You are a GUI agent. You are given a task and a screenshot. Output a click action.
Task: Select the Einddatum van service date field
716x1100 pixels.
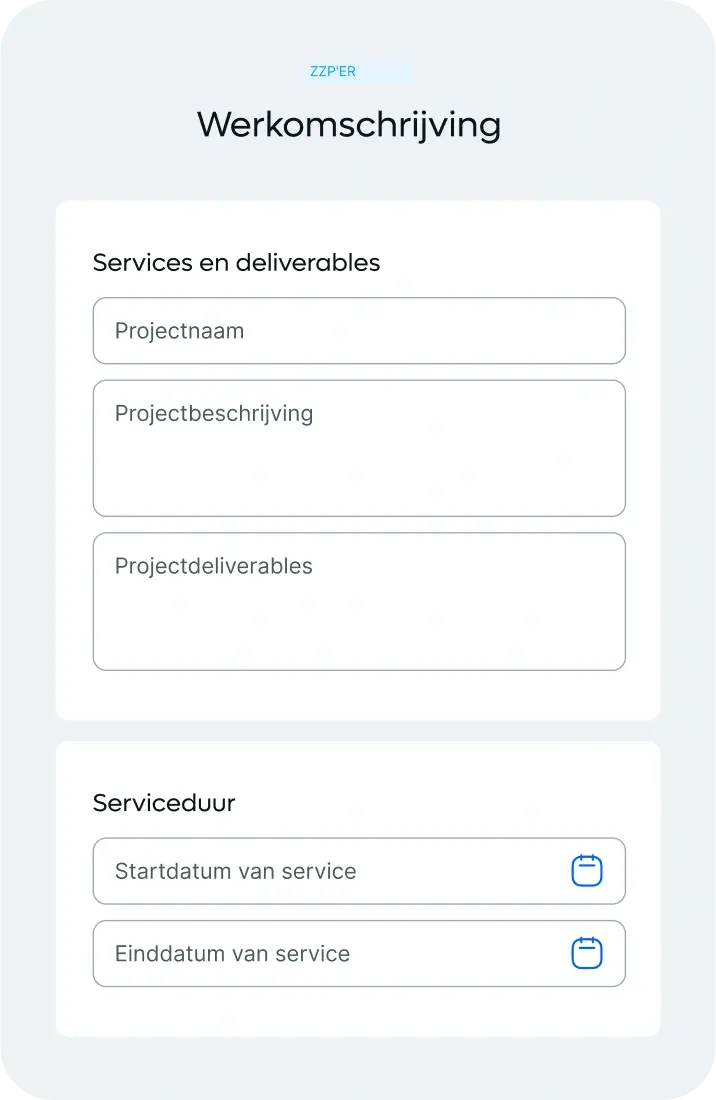tap(330, 953)
